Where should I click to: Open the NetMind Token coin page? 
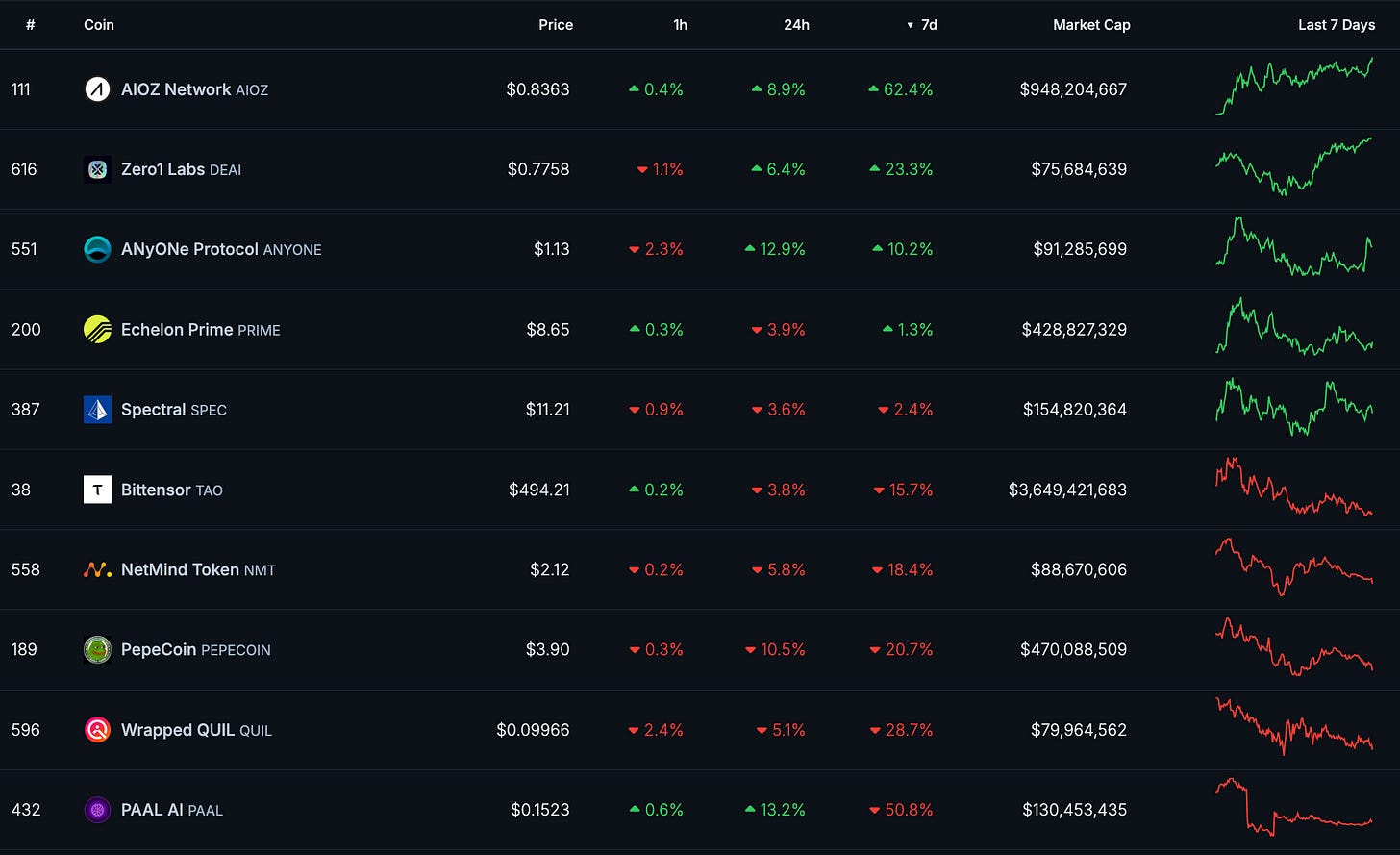(198, 569)
